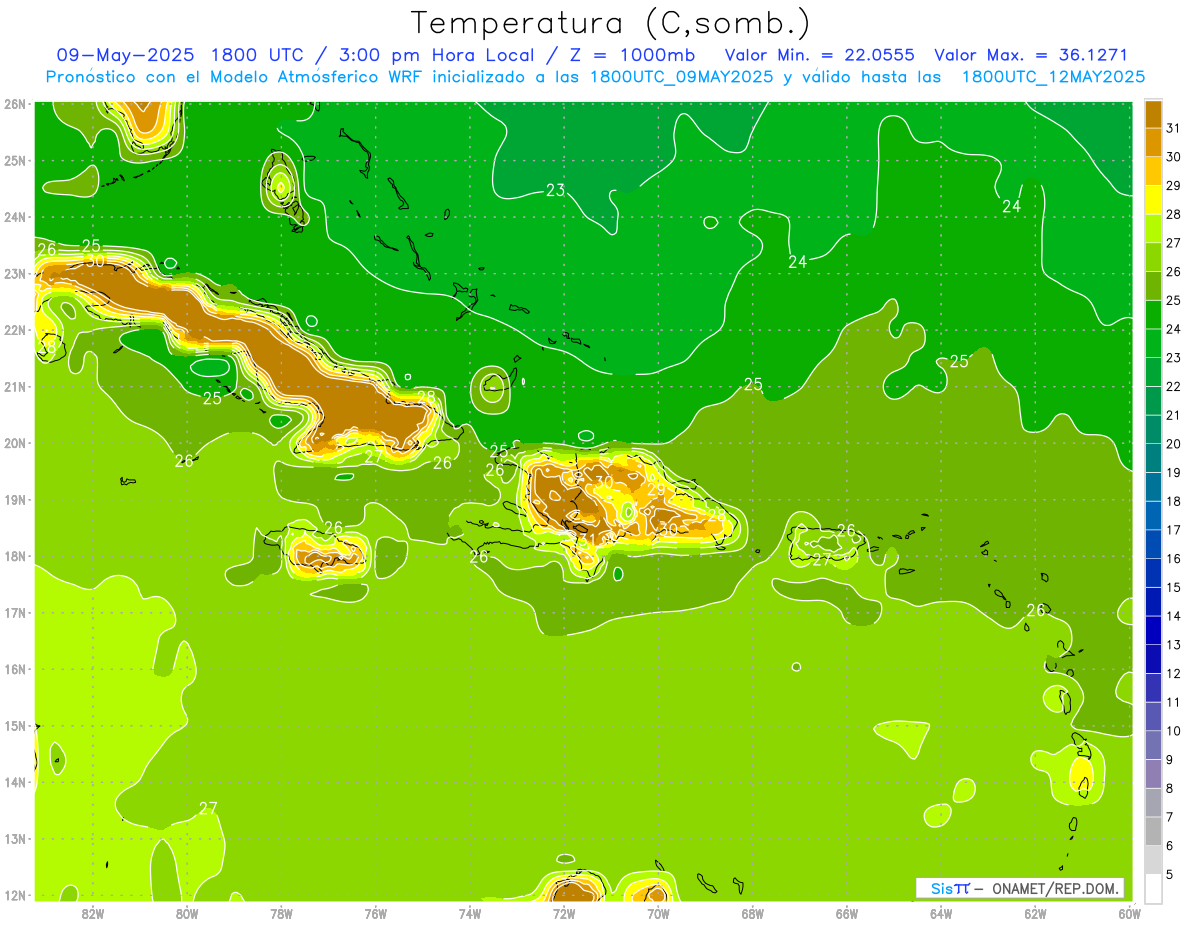Image resolution: width=1200 pixels, height=927 pixels.
Task: Click the 64W longitude axis label
Action: (941, 913)
